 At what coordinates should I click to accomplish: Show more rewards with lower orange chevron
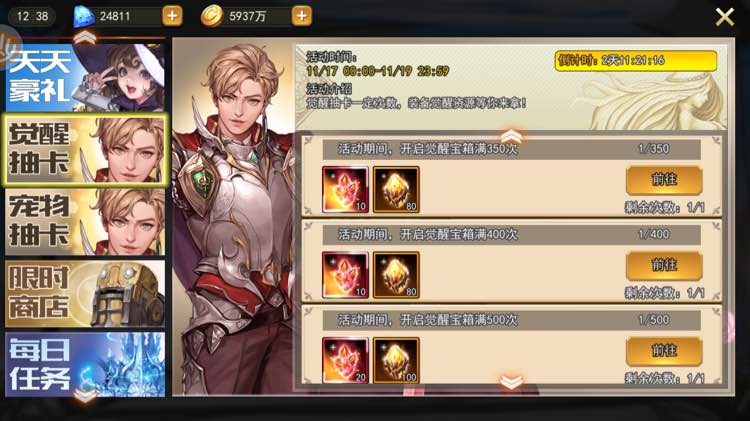pyautogui.click(x=511, y=381)
